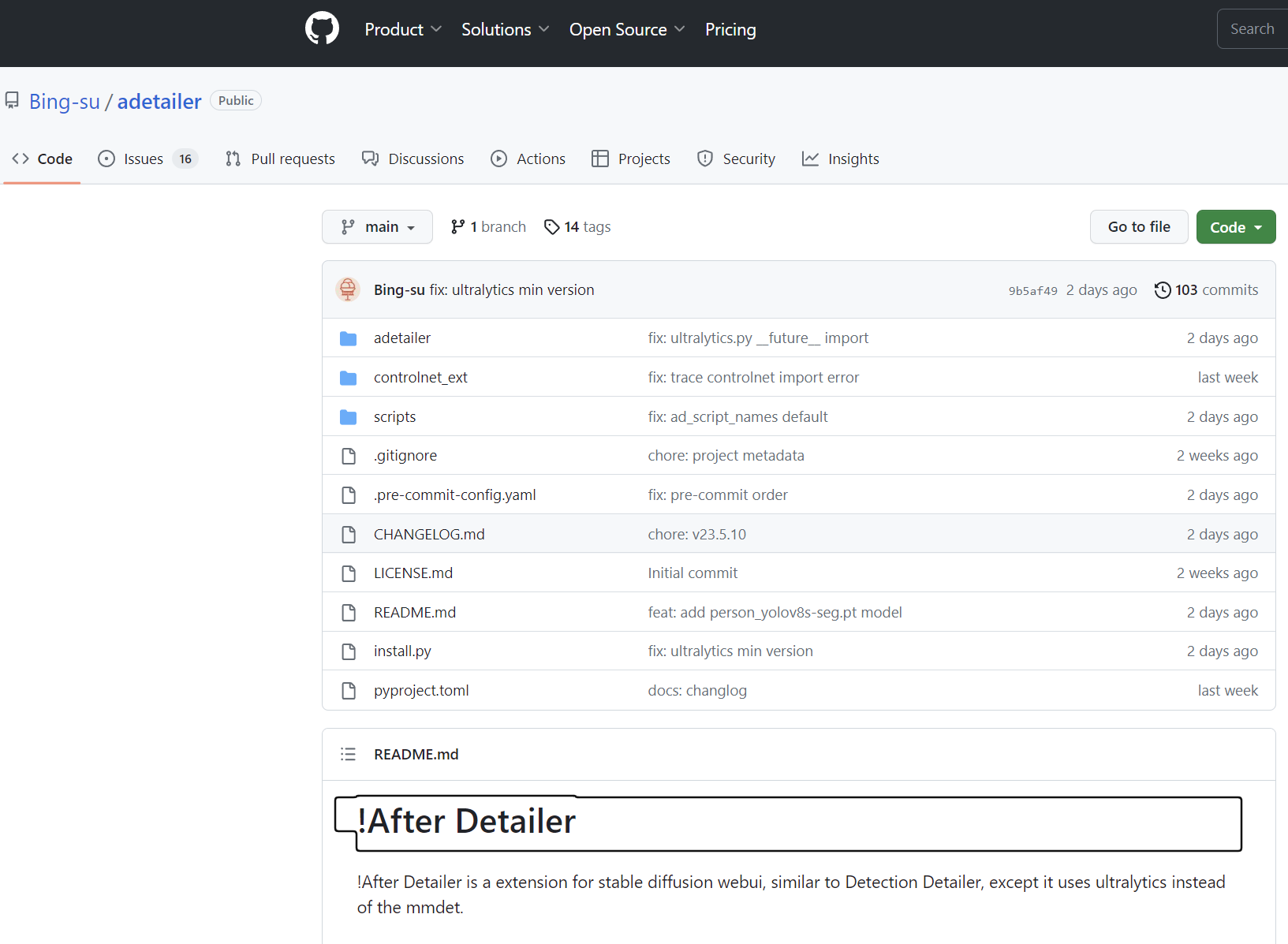Open the Pull requests tab
The image size is (1288, 944).
coord(280,159)
